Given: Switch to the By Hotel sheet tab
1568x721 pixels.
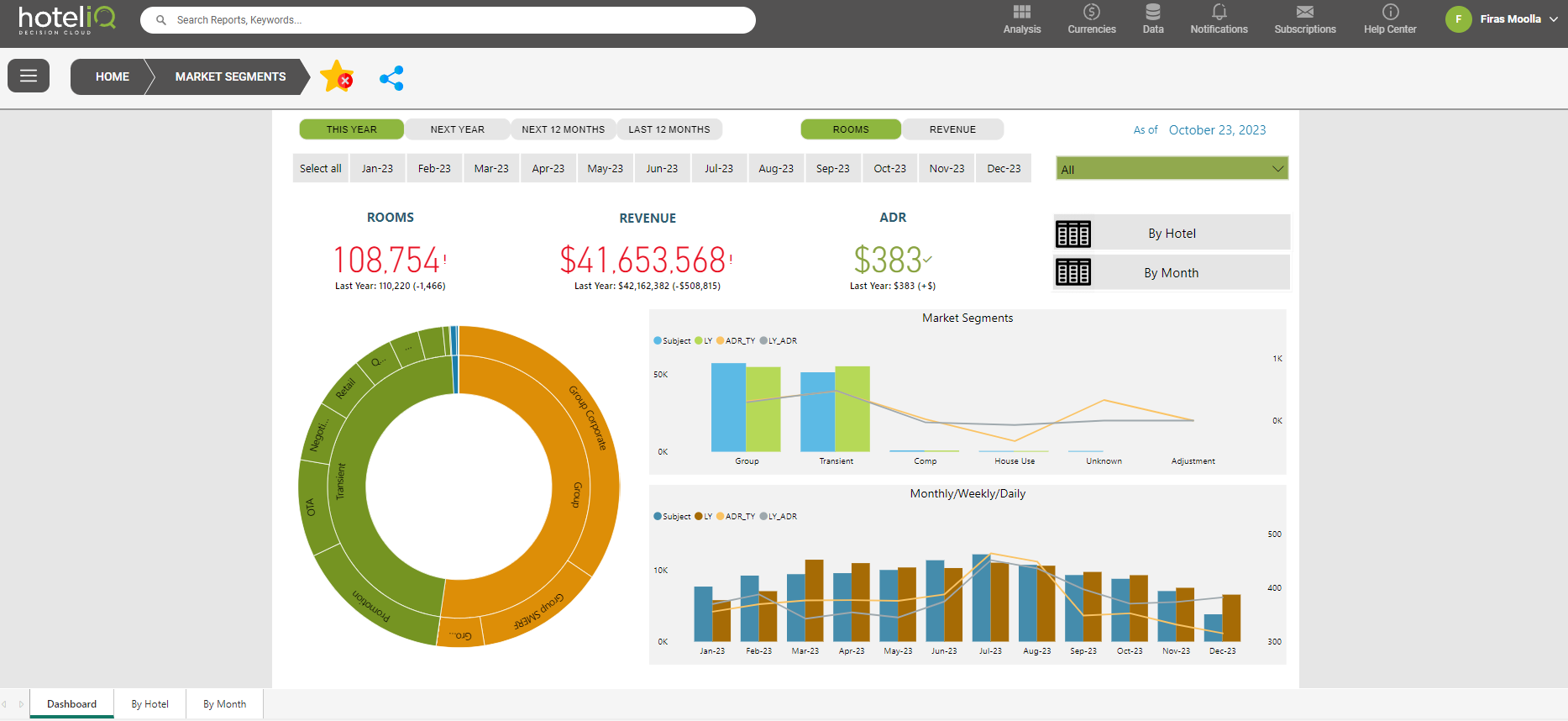Looking at the screenshot, I should pos(149,704).
